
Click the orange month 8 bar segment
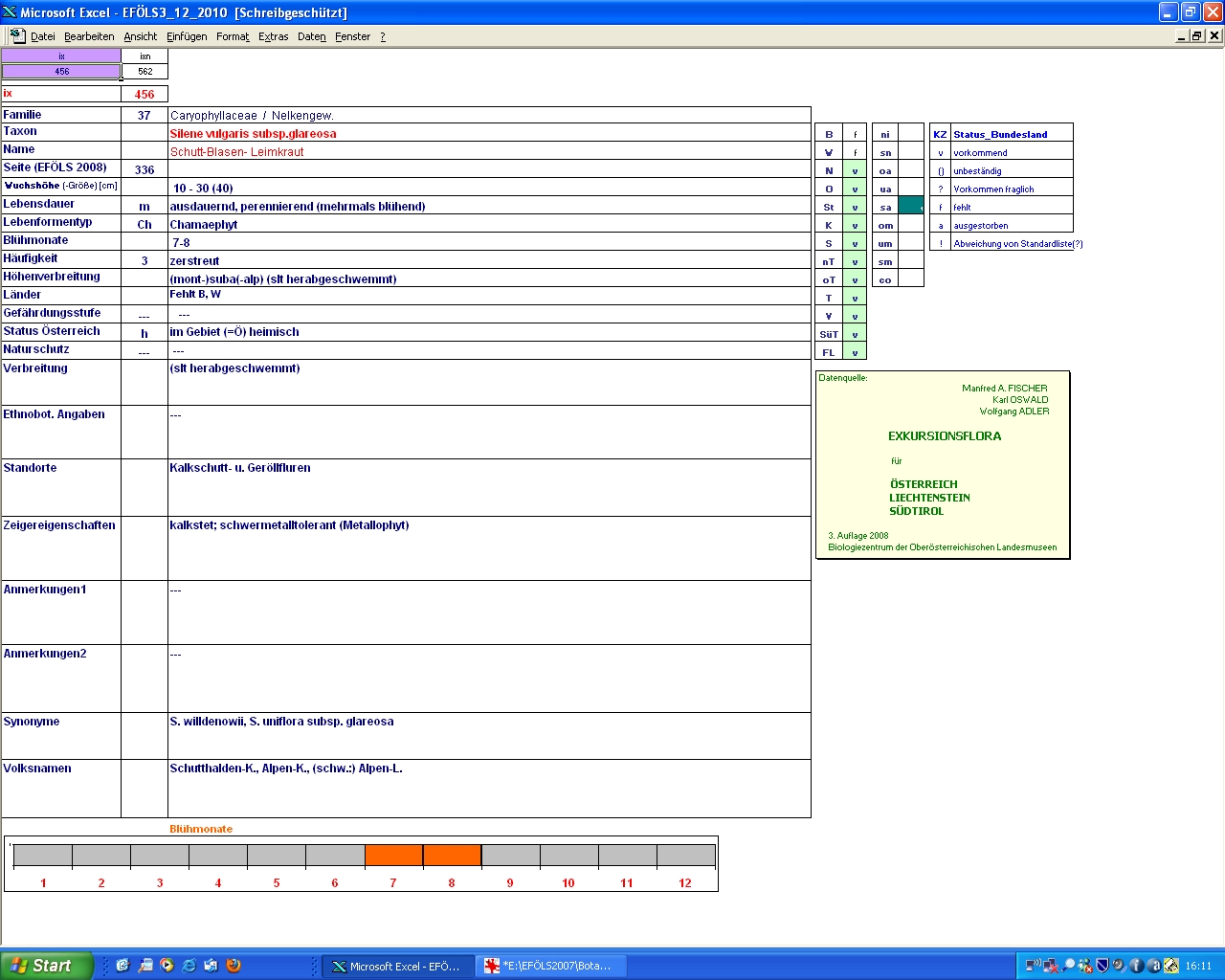pos(452,855)
